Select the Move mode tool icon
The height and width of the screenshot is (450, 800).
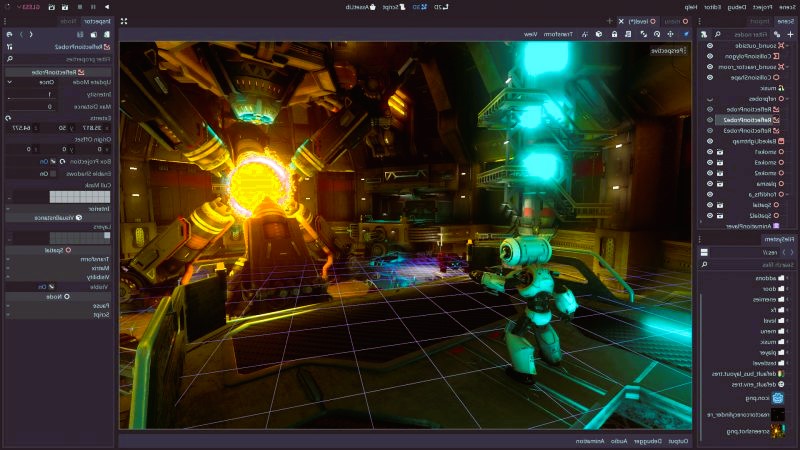point(671,33)
